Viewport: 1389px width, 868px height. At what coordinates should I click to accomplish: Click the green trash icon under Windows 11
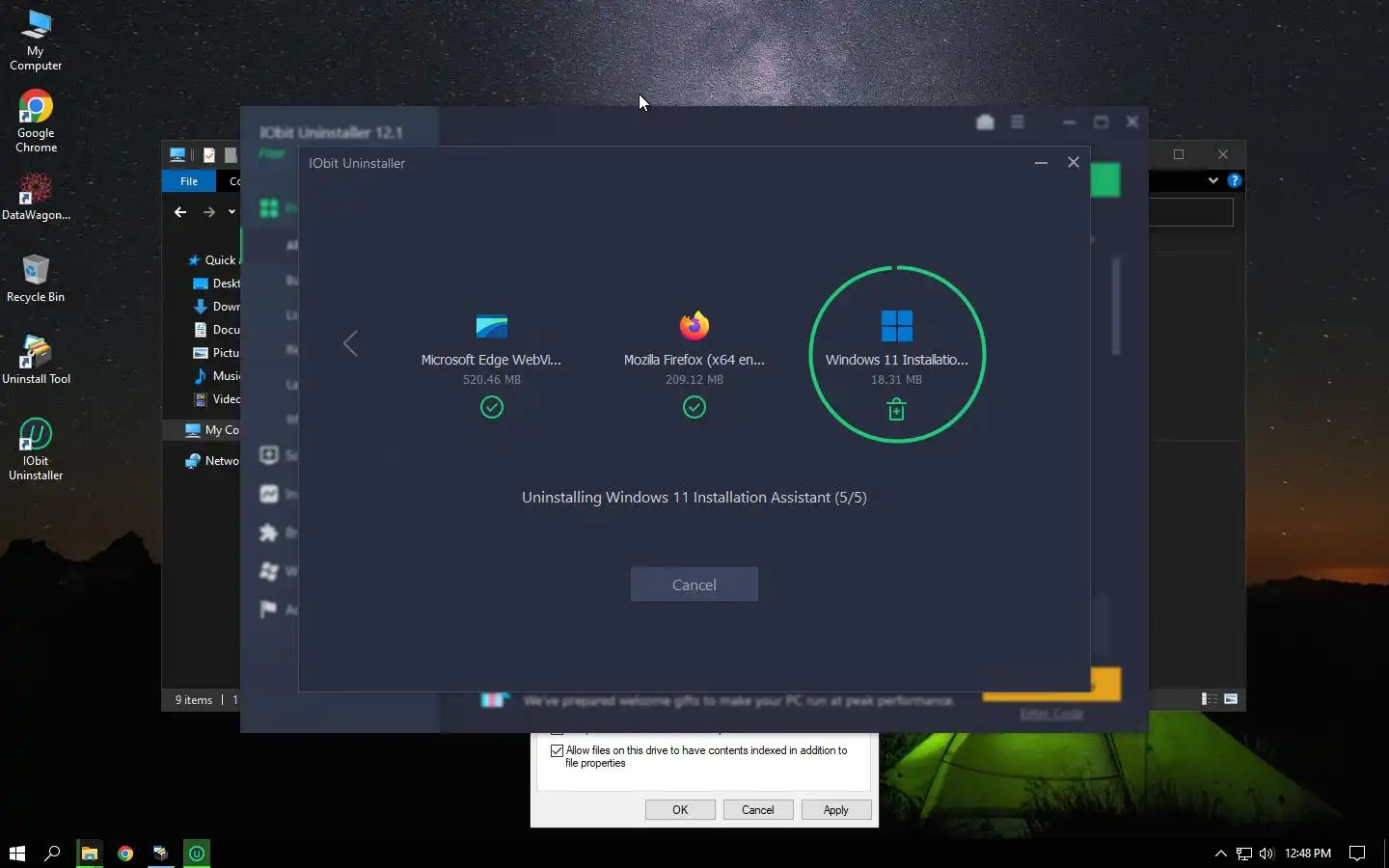896,410
